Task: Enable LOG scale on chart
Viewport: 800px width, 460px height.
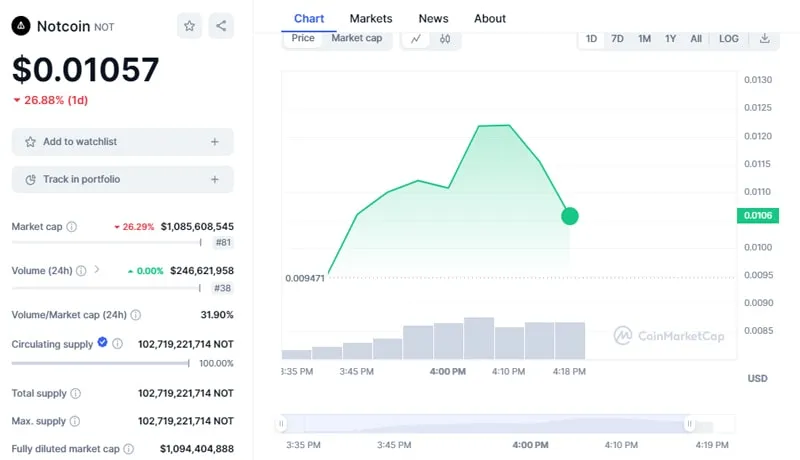Action: point(729,39)
